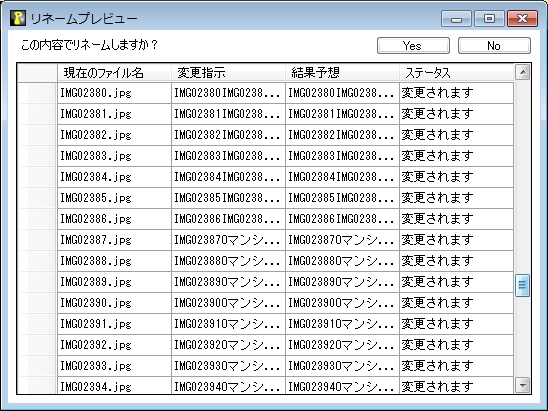
Task: Select file name IMG02382.jpg
Action: 115,135
